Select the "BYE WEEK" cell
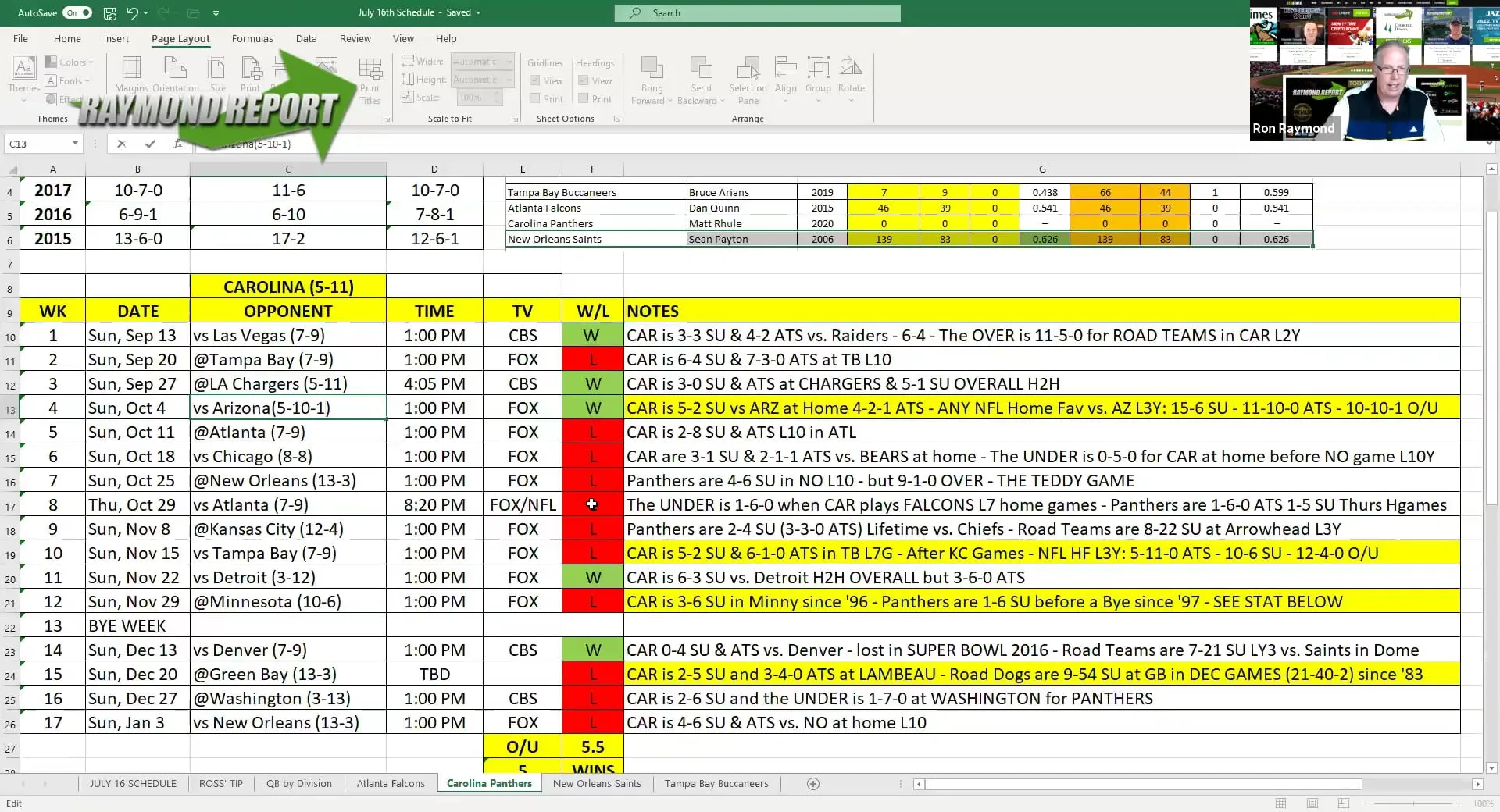The height and width of the screenshot is (812, 1500). 137,626
